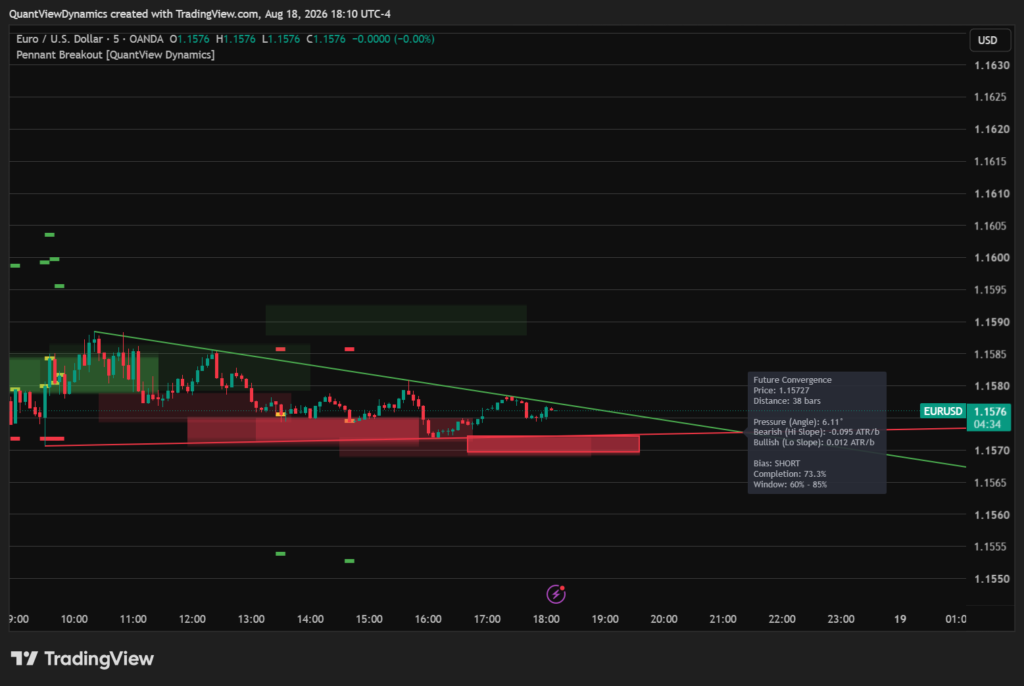Image resolution: width=1024 pixels, height=686 pixels.
Task: Click the 'Bias: SHORT' line
Action: pos(776,463)
